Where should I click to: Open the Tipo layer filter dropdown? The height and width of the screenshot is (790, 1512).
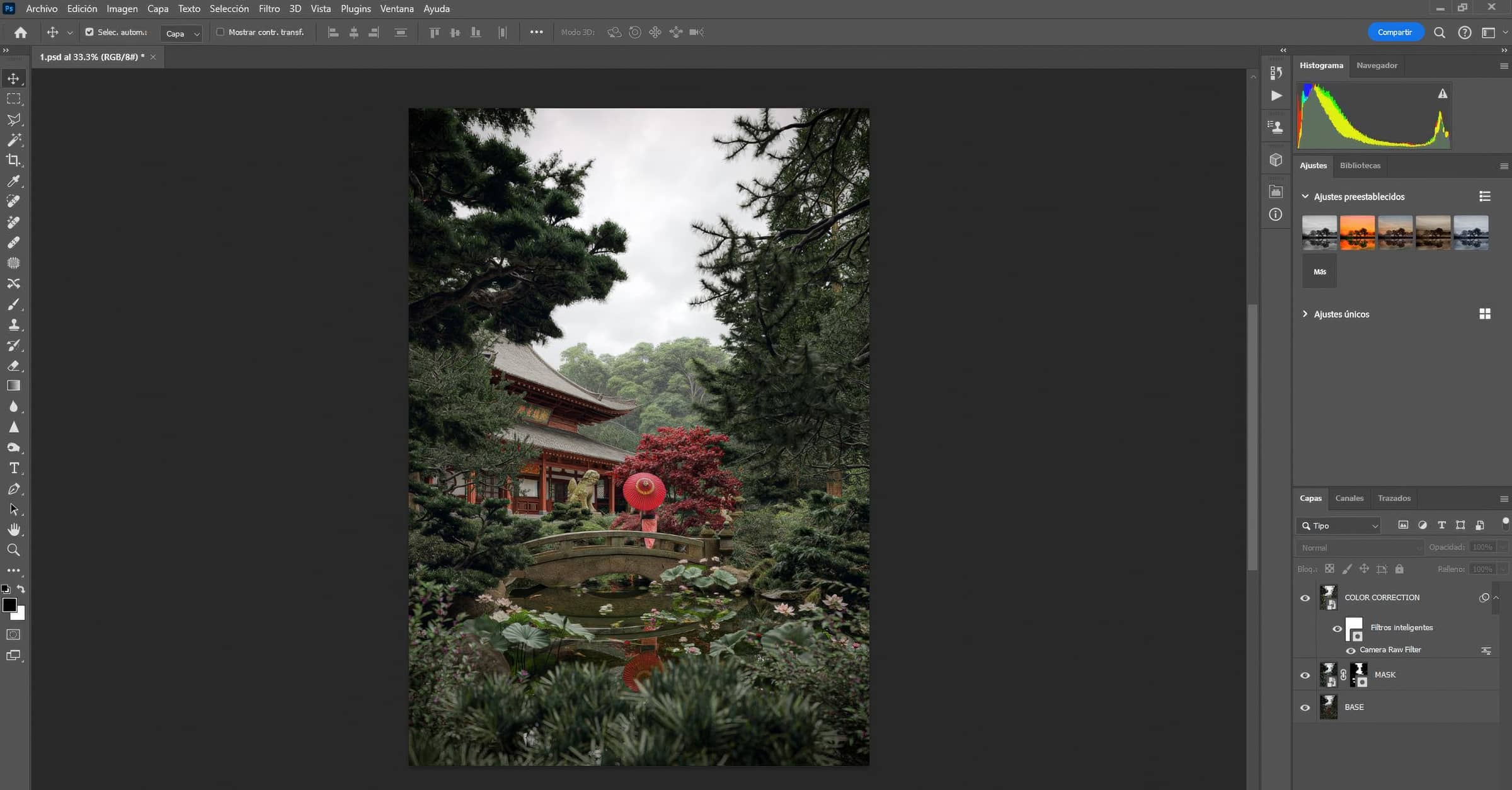(x=1340, y=525)
